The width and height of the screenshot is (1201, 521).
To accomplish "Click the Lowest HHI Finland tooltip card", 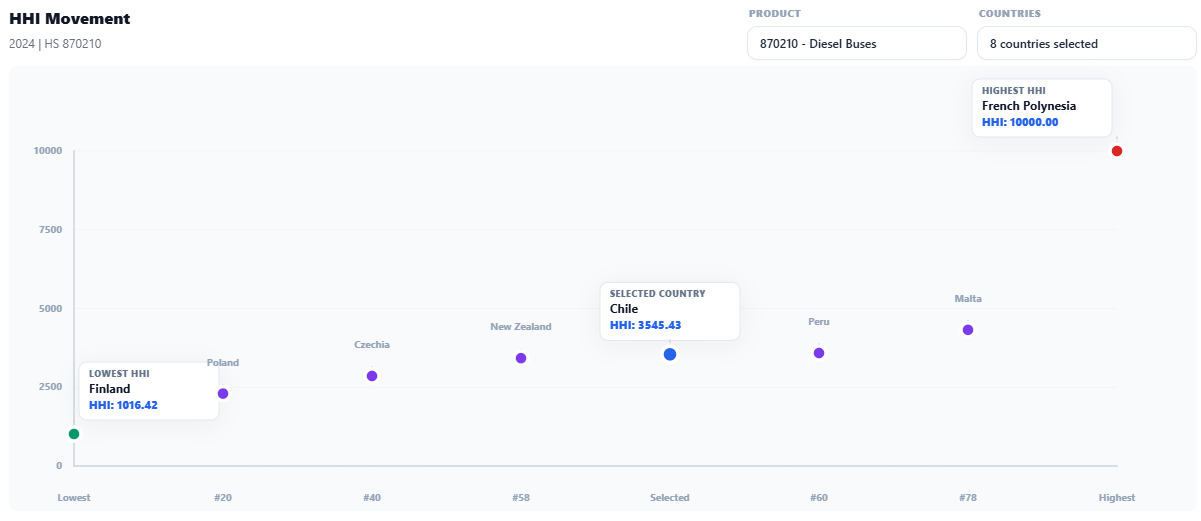I will point(149,391).
